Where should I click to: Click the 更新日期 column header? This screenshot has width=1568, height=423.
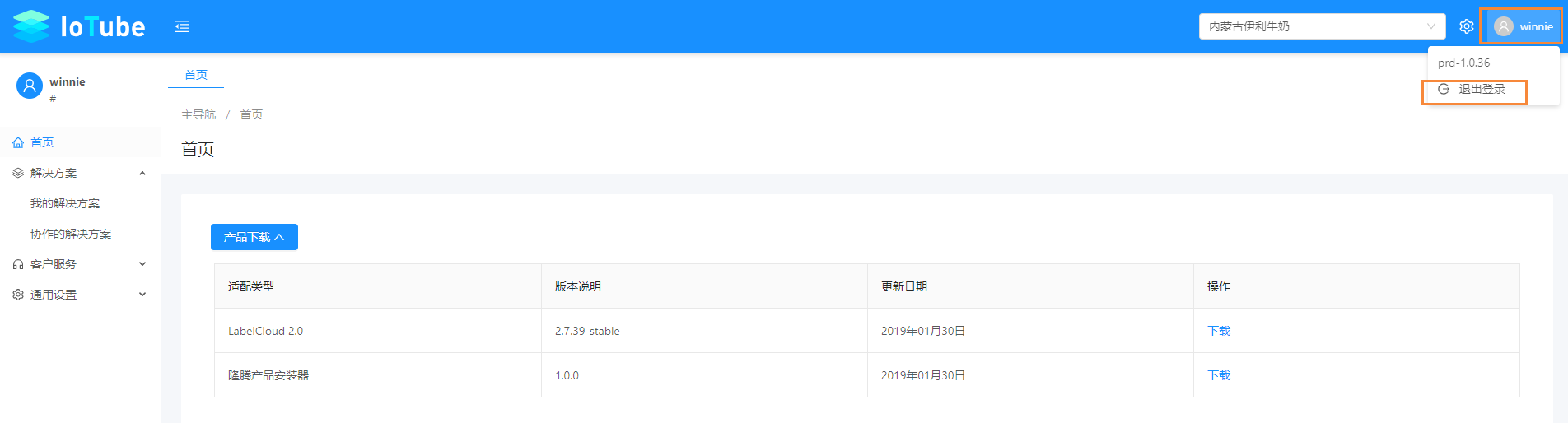click(1030, 286)
